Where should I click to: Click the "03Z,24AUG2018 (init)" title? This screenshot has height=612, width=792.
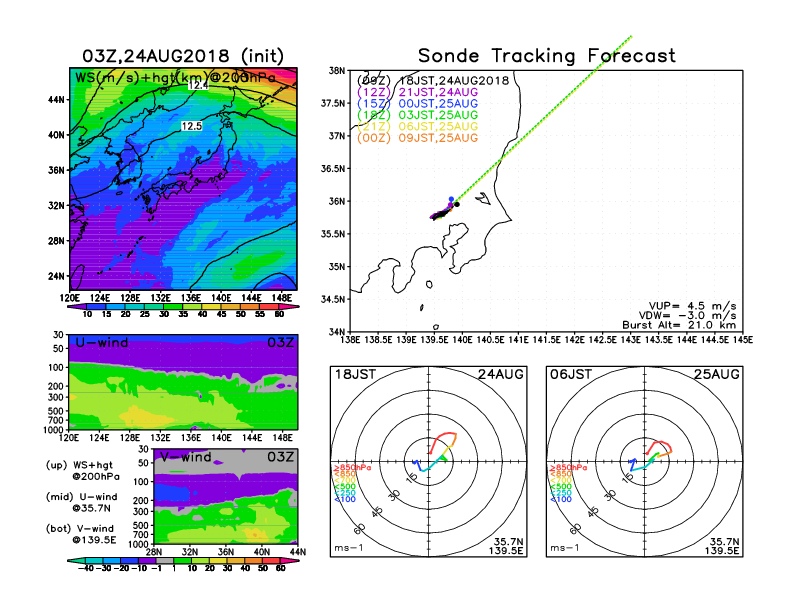tap(183, 56)
